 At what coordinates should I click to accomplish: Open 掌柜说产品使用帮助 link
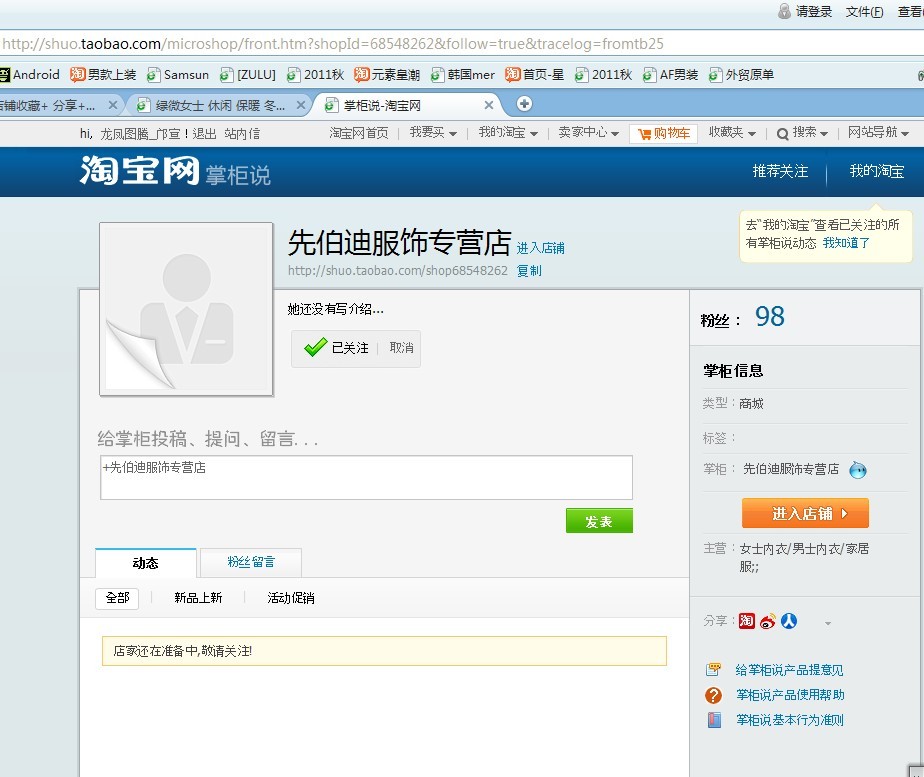click(790, 695)
